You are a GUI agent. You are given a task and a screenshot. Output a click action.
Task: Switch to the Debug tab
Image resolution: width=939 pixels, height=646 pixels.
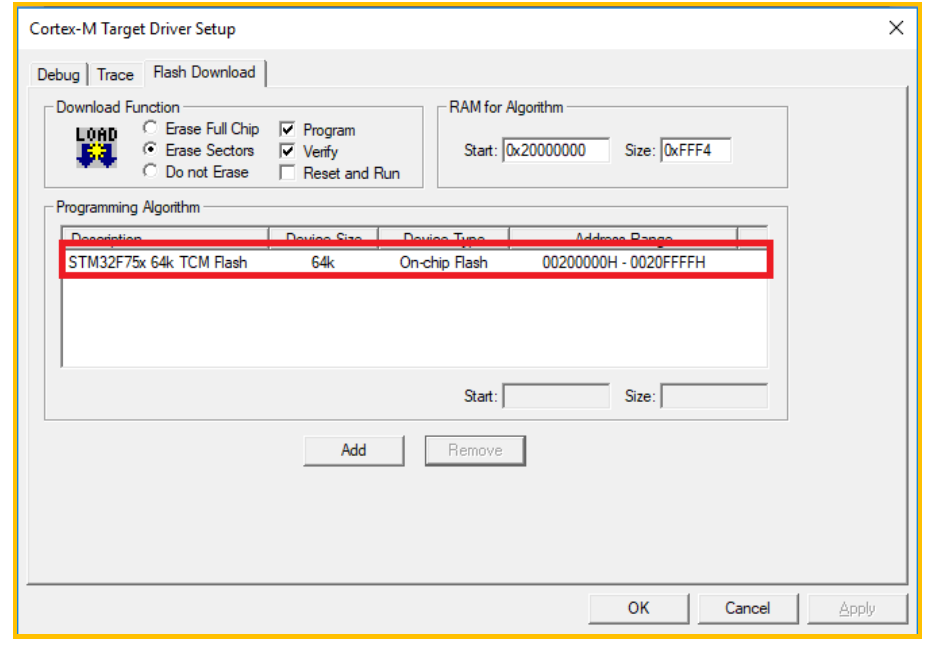58,75
